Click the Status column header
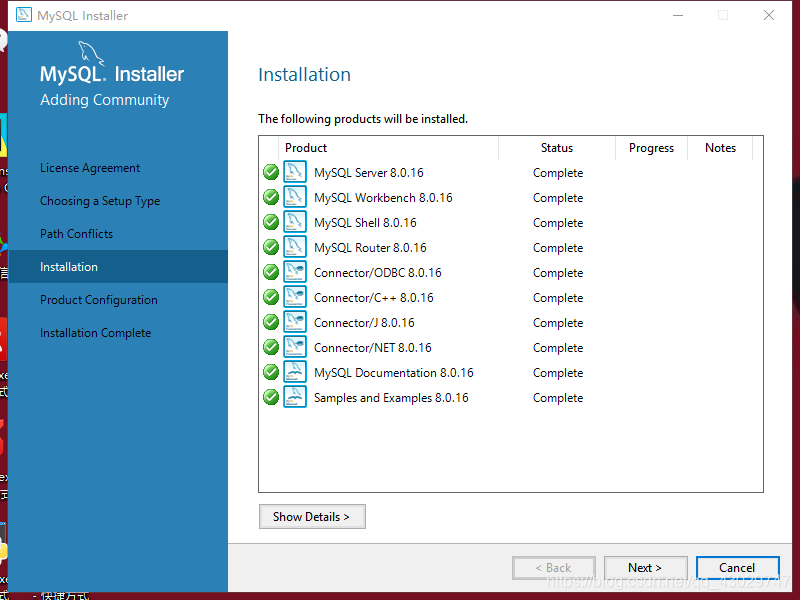The image size is (800, 600). pyautogui.click(x=557, y=148)
